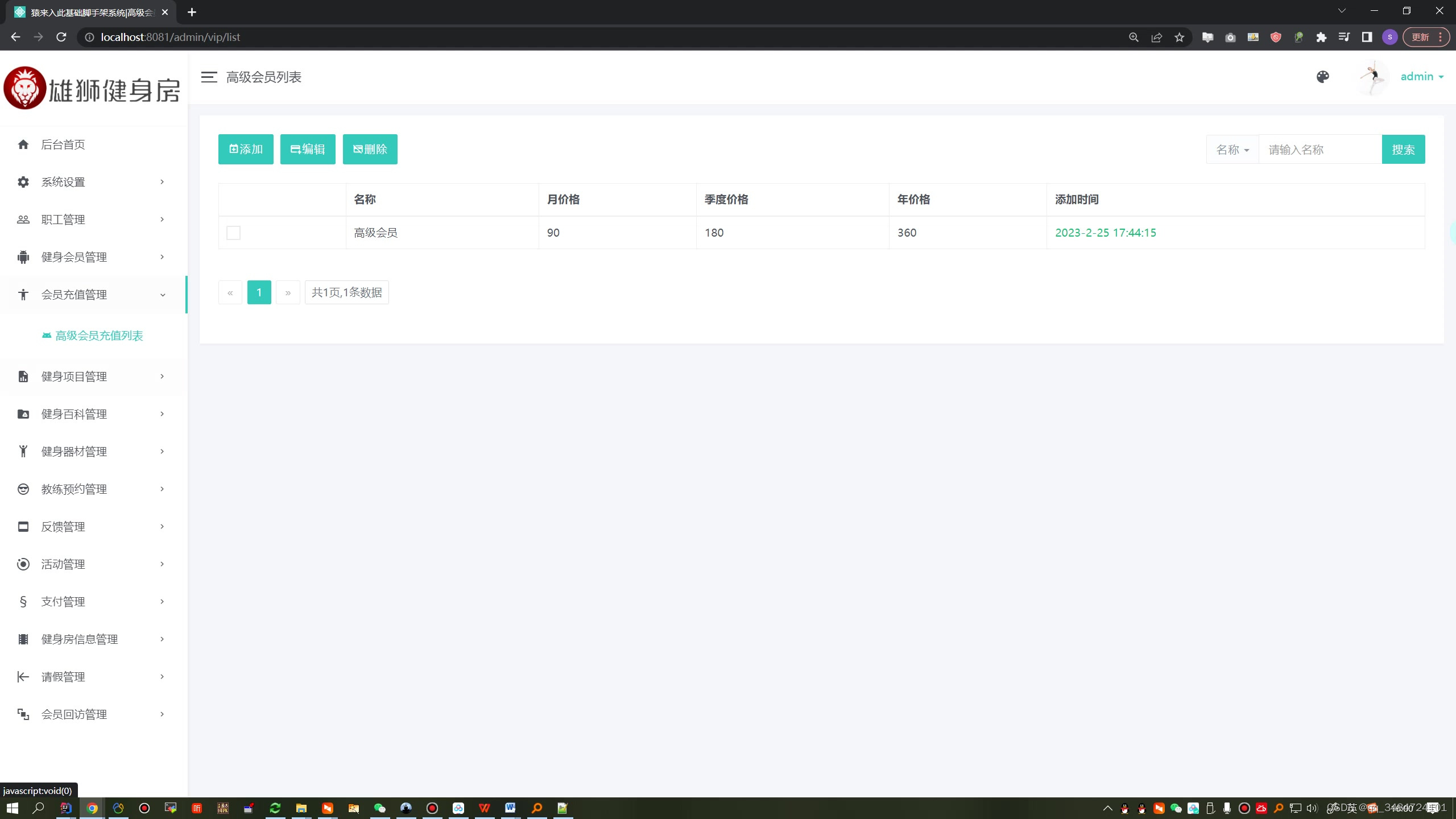Open 高级会员充值列表 submenu item
Screen dimensions: 1456x819
pos(99,336)
